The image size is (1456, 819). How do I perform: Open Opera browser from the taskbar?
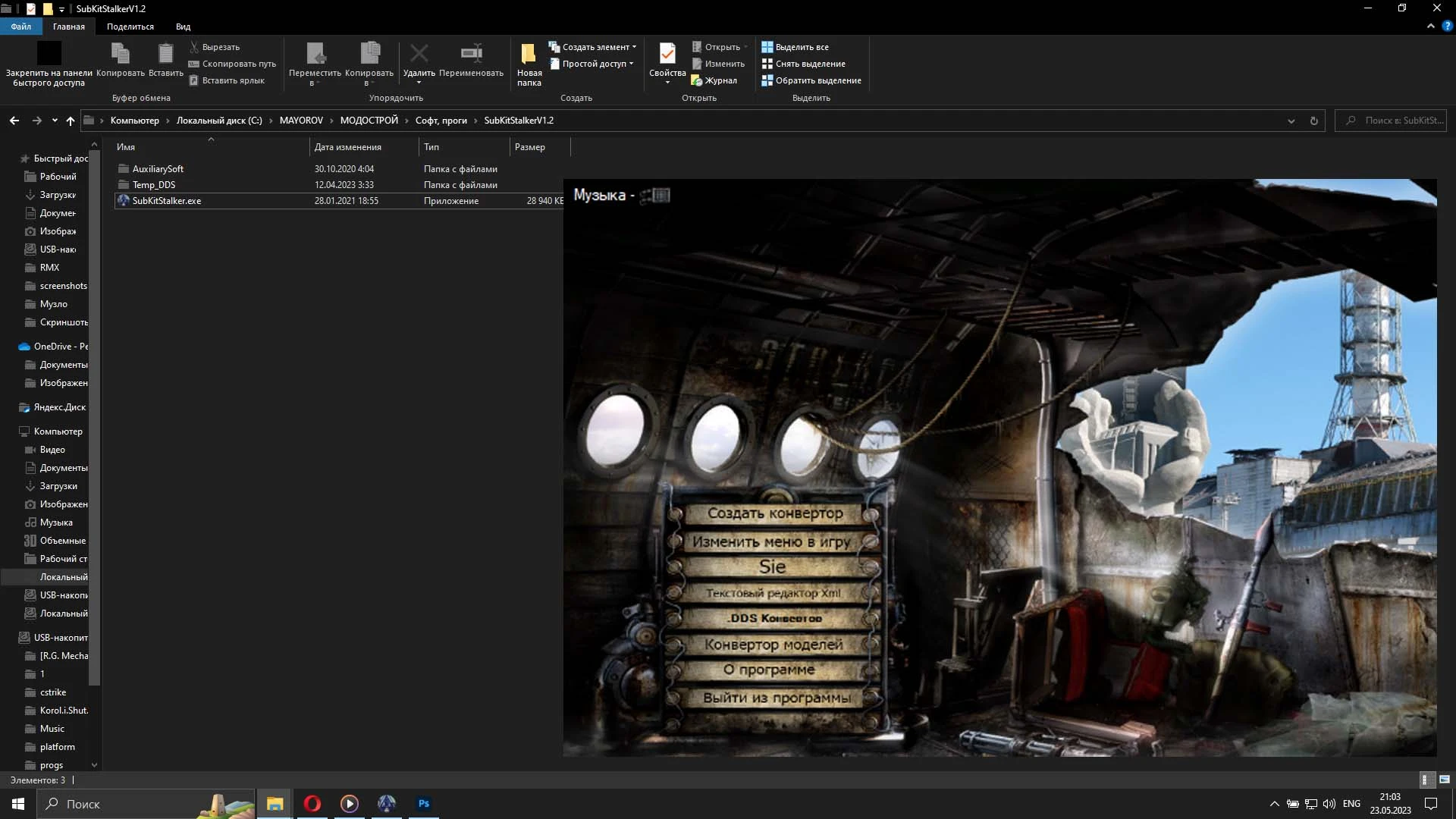point(312,804)
